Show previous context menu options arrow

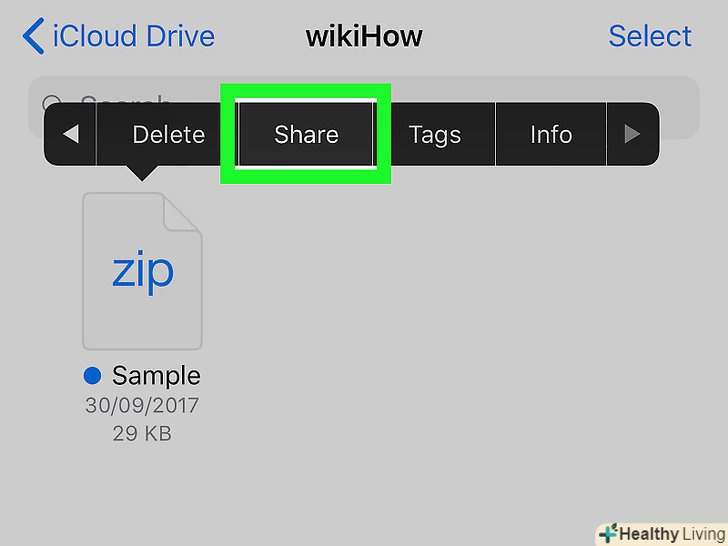(x=71, y=134)
